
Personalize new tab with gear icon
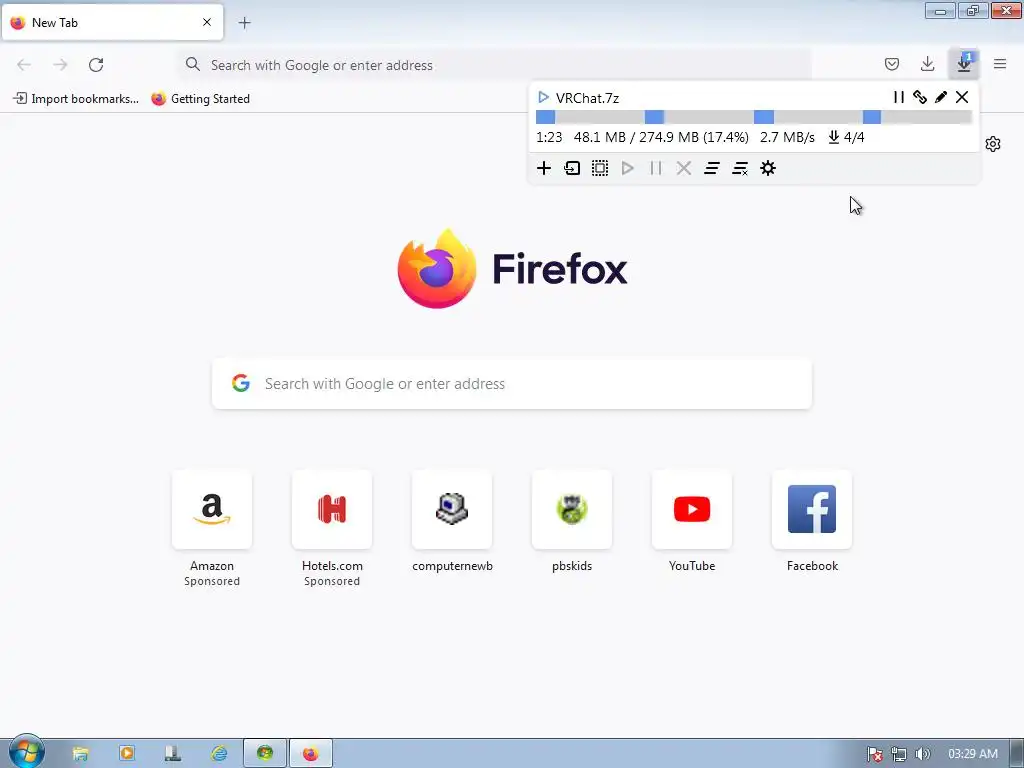click(993, 144)
